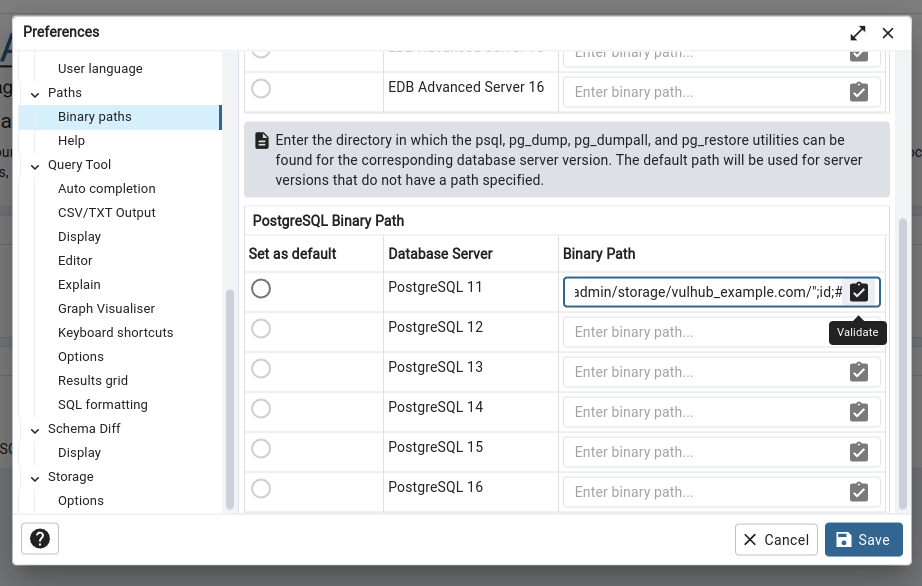
Task: Open help via the question mark icon
Action: [40, 538]
